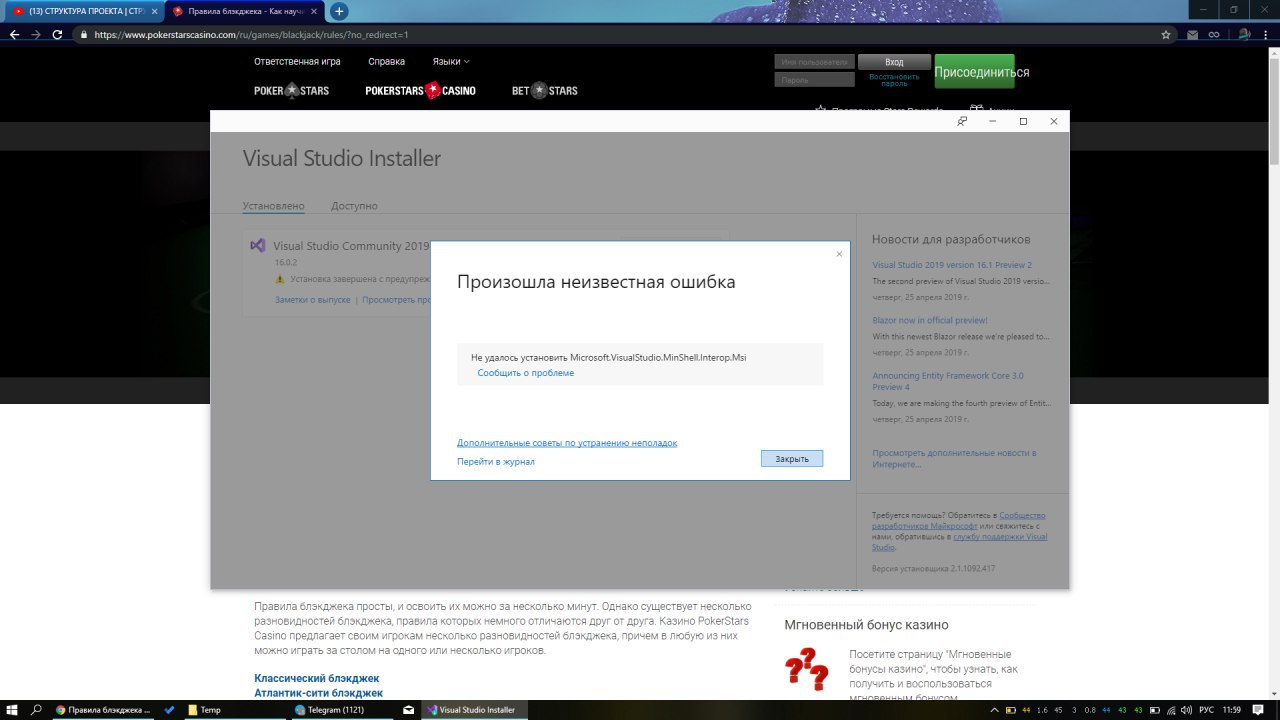The image size is (1280, 720).
Task: Open the Windows Start menu
Action: click(x=14, y=709)
